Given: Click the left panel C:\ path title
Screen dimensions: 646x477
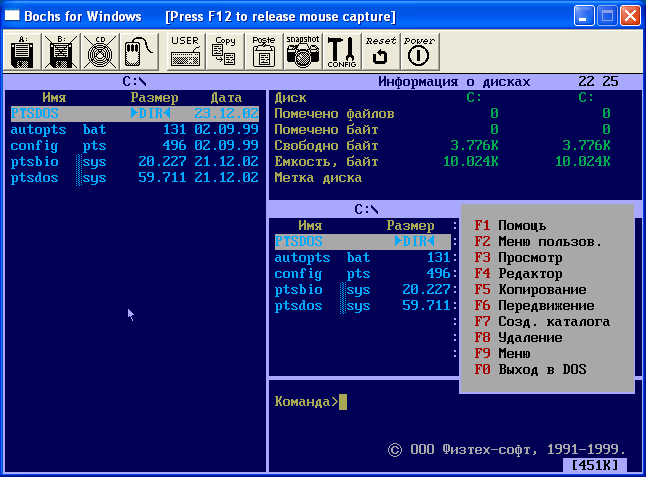Looking at the screenshot, I should click(x=135, y=82).
